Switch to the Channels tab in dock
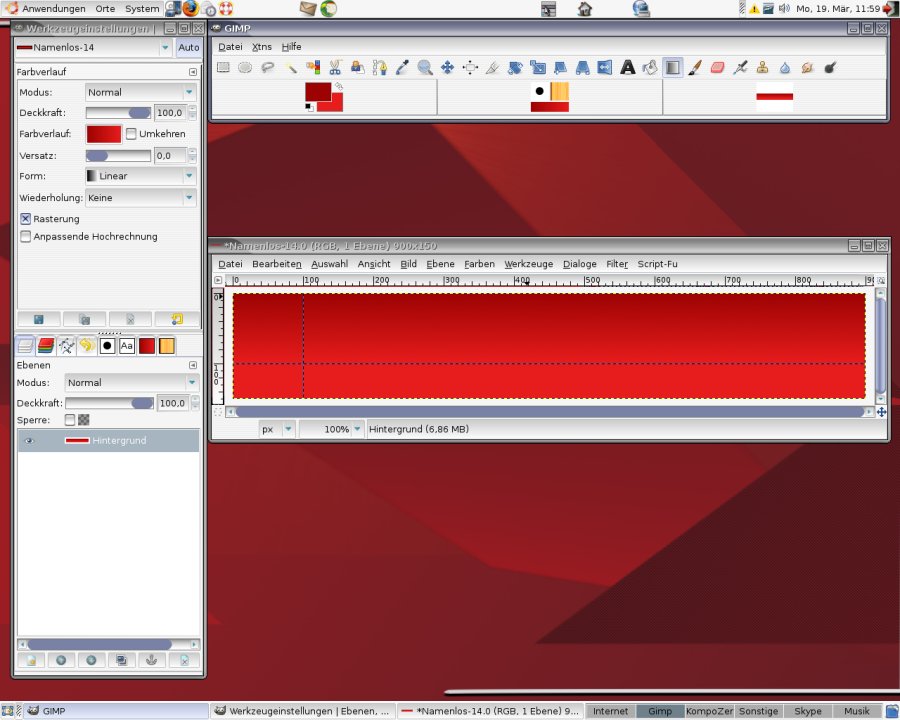The image size is (900, 720). click(x=46, y=346)
